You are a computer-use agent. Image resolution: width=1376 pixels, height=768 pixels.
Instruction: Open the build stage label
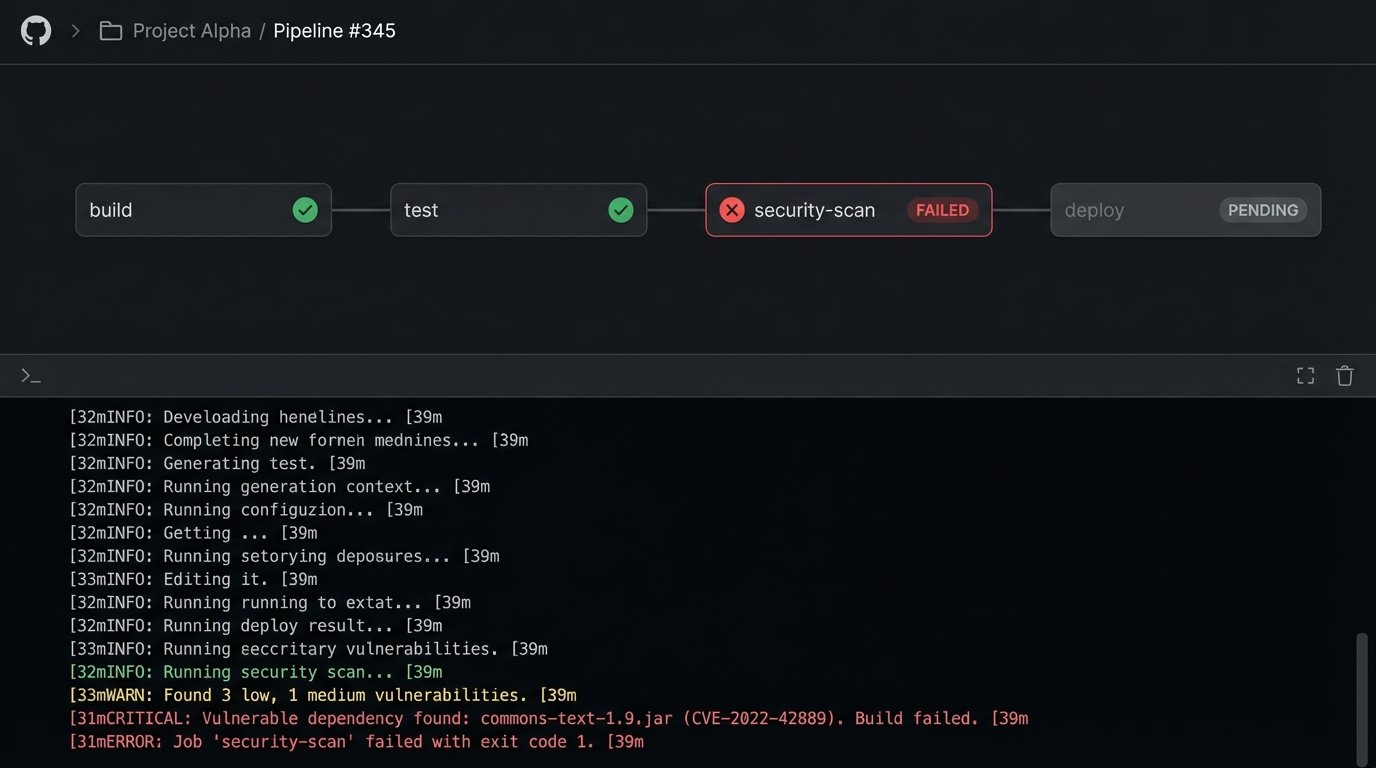[111, 210]
